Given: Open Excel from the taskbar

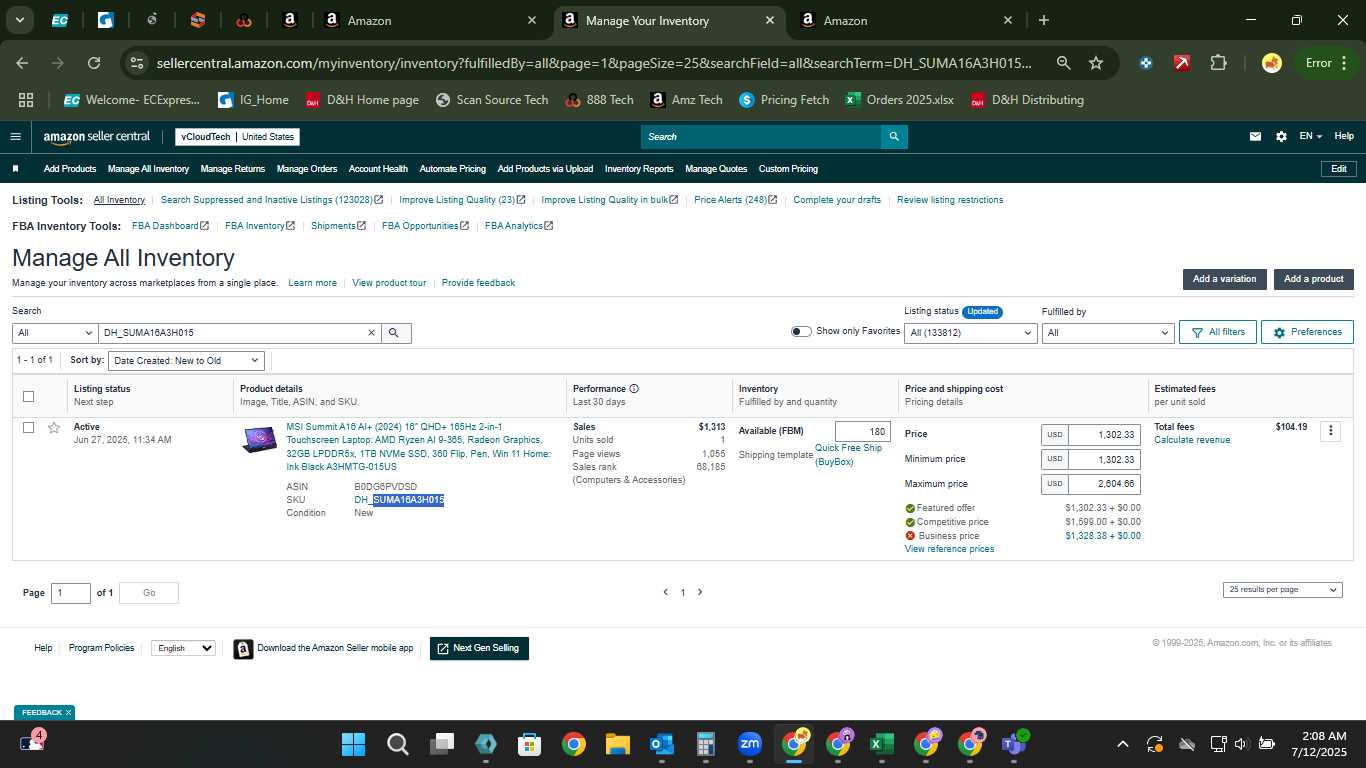Looking at the screenshot, I should point(881,744).
